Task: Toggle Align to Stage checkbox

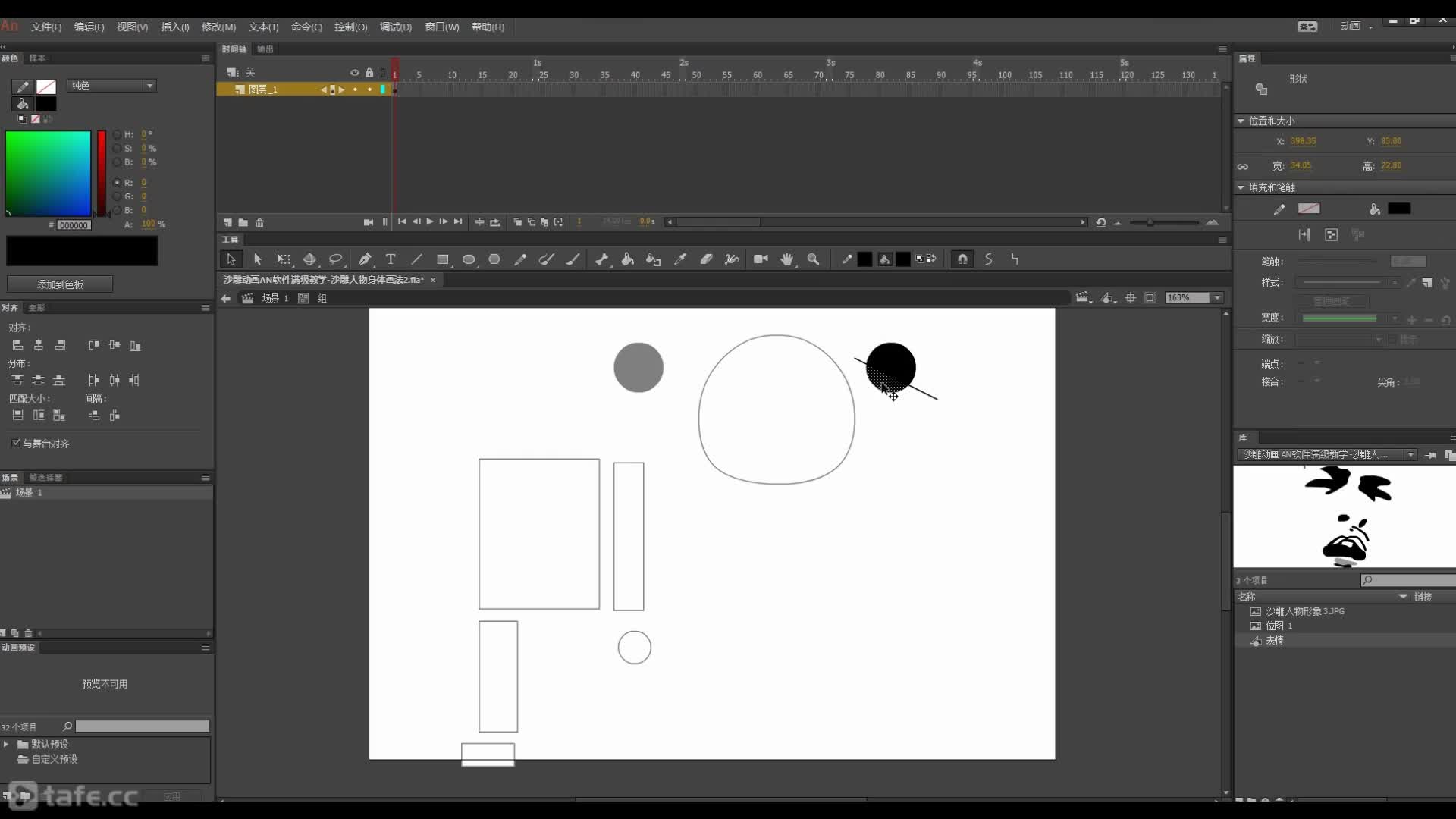Action: [16, 443]
